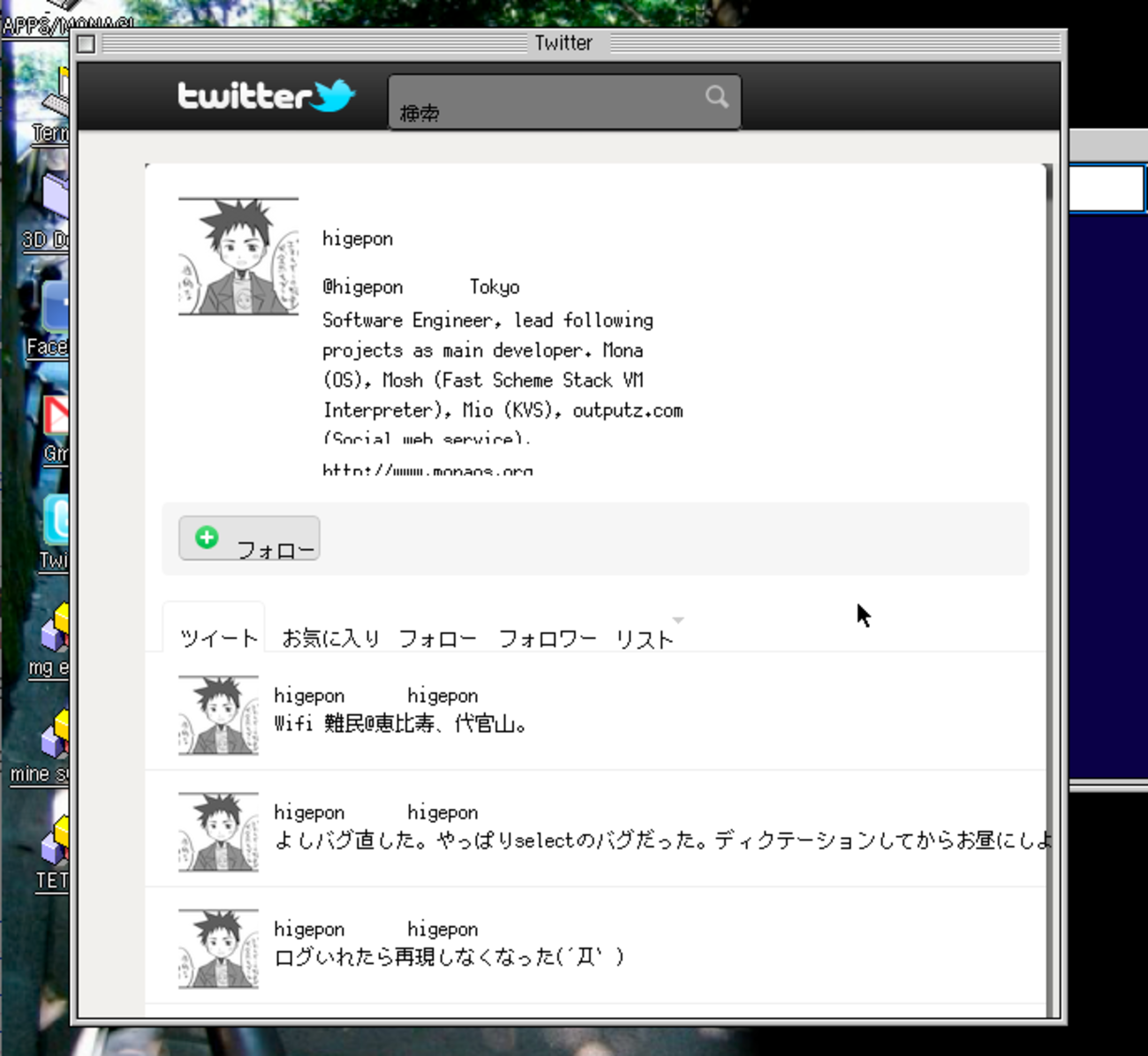Click bio line 'projects as main developer. Mona'
Image resolution: width=1148 pixels, height=1056 pixels.
(x=483, y=350)
